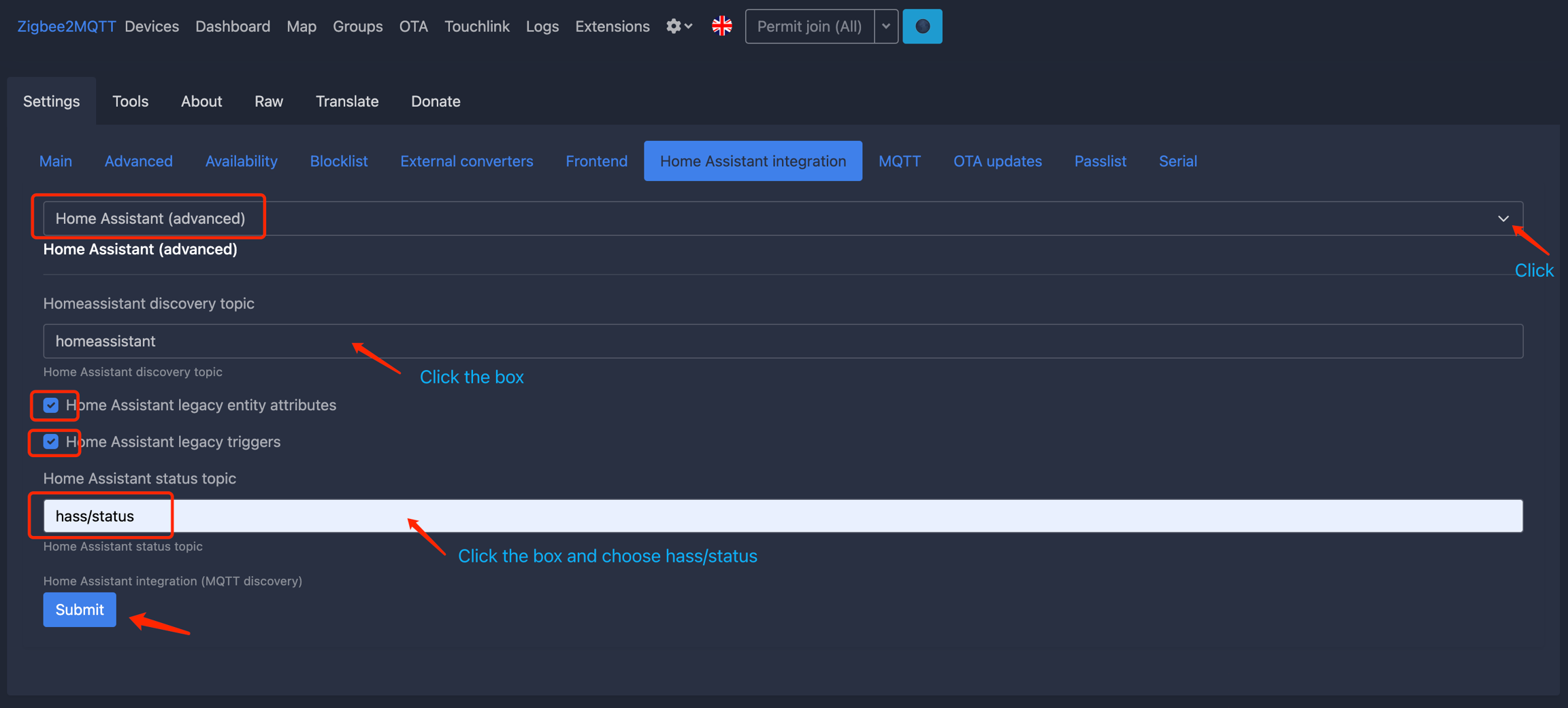Select the Tools tab
This screenshot has width=1568, height=708.
[130, 101]
